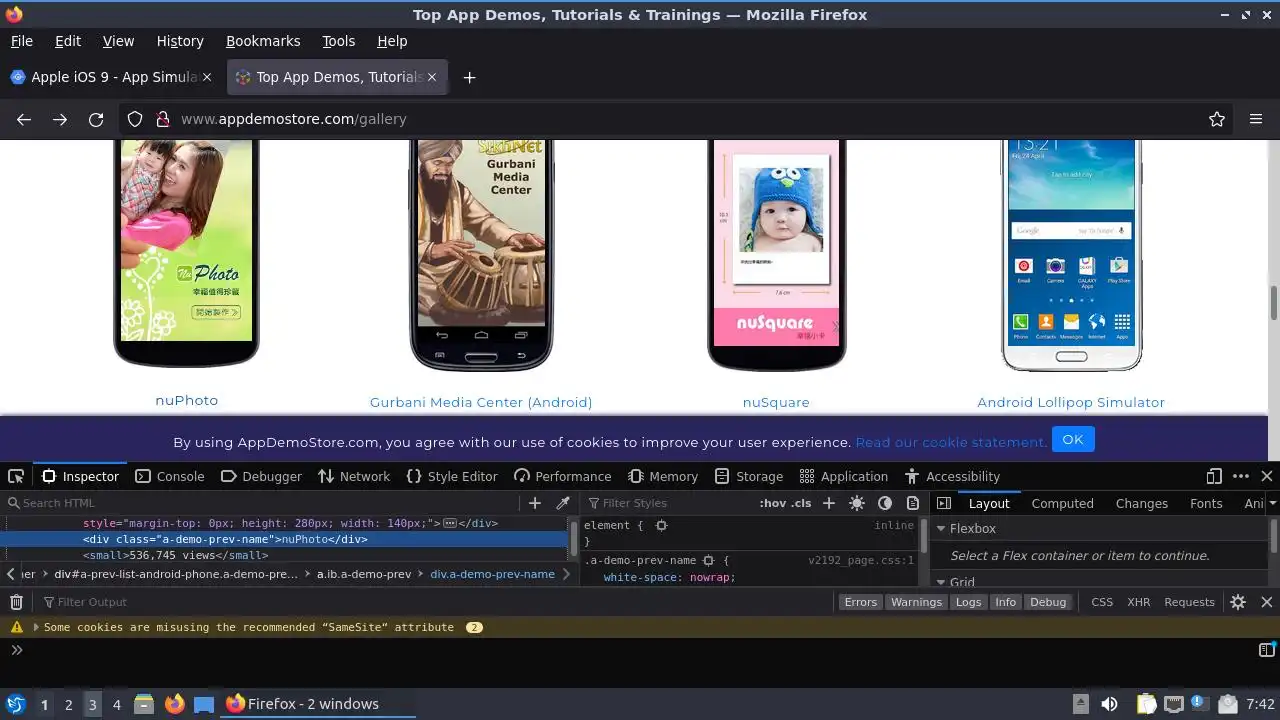Open the Memory panel
Screen dimensions: 1280x720
pyautogui.click(x=663, y=476)
